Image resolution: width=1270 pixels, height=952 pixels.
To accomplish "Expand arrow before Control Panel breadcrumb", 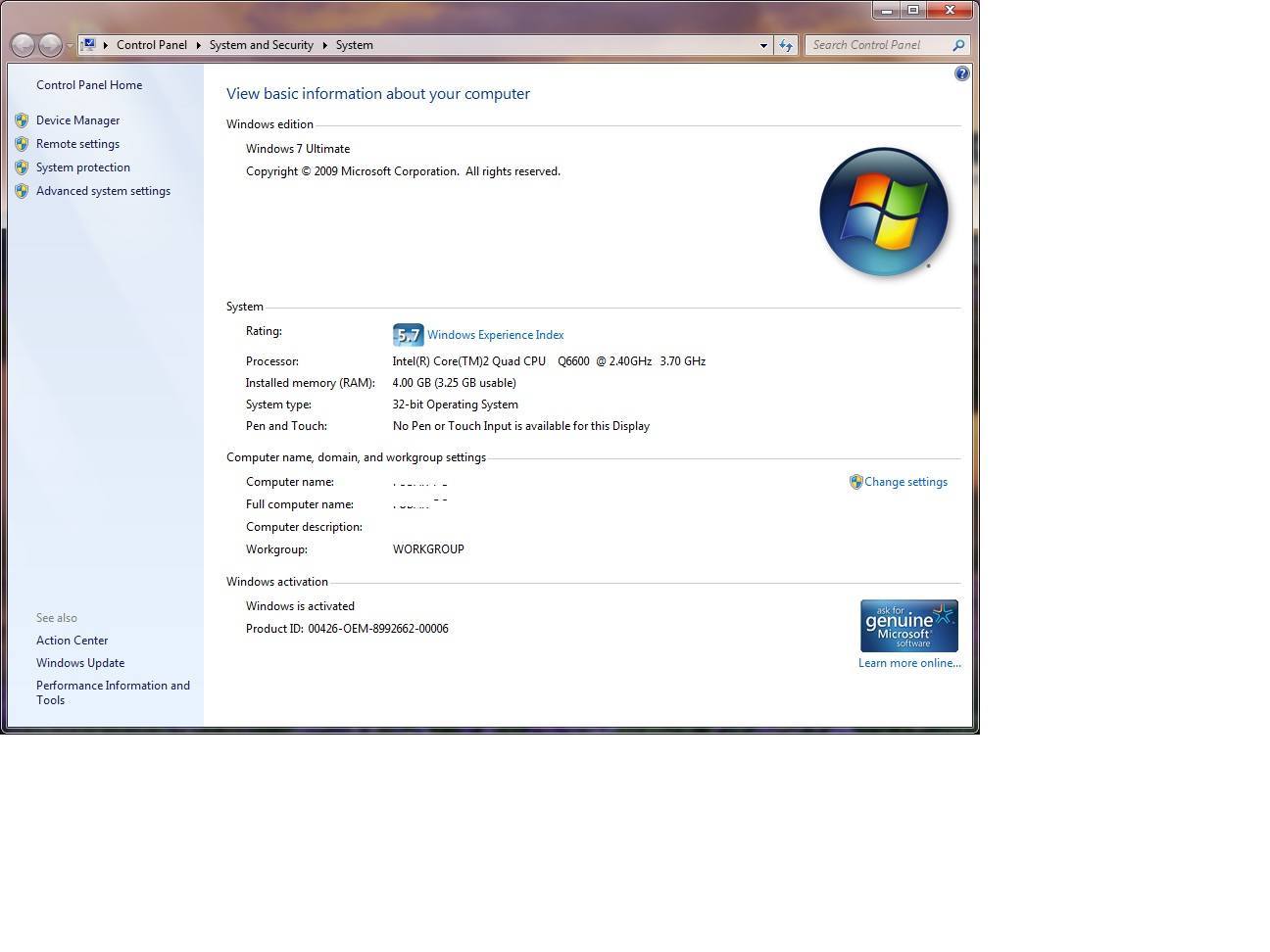I will [106, 45].
